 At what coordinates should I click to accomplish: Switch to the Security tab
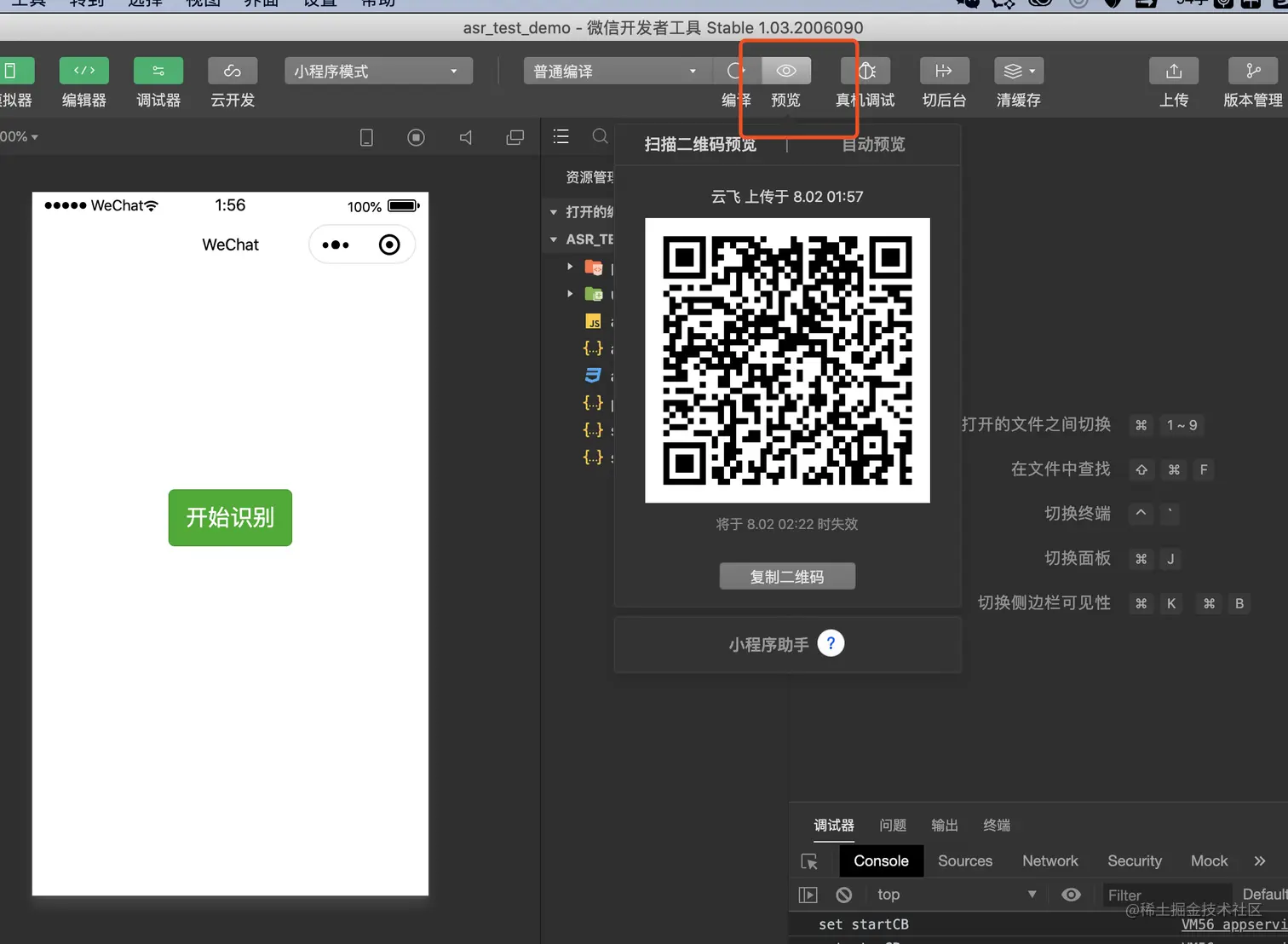1135,861
